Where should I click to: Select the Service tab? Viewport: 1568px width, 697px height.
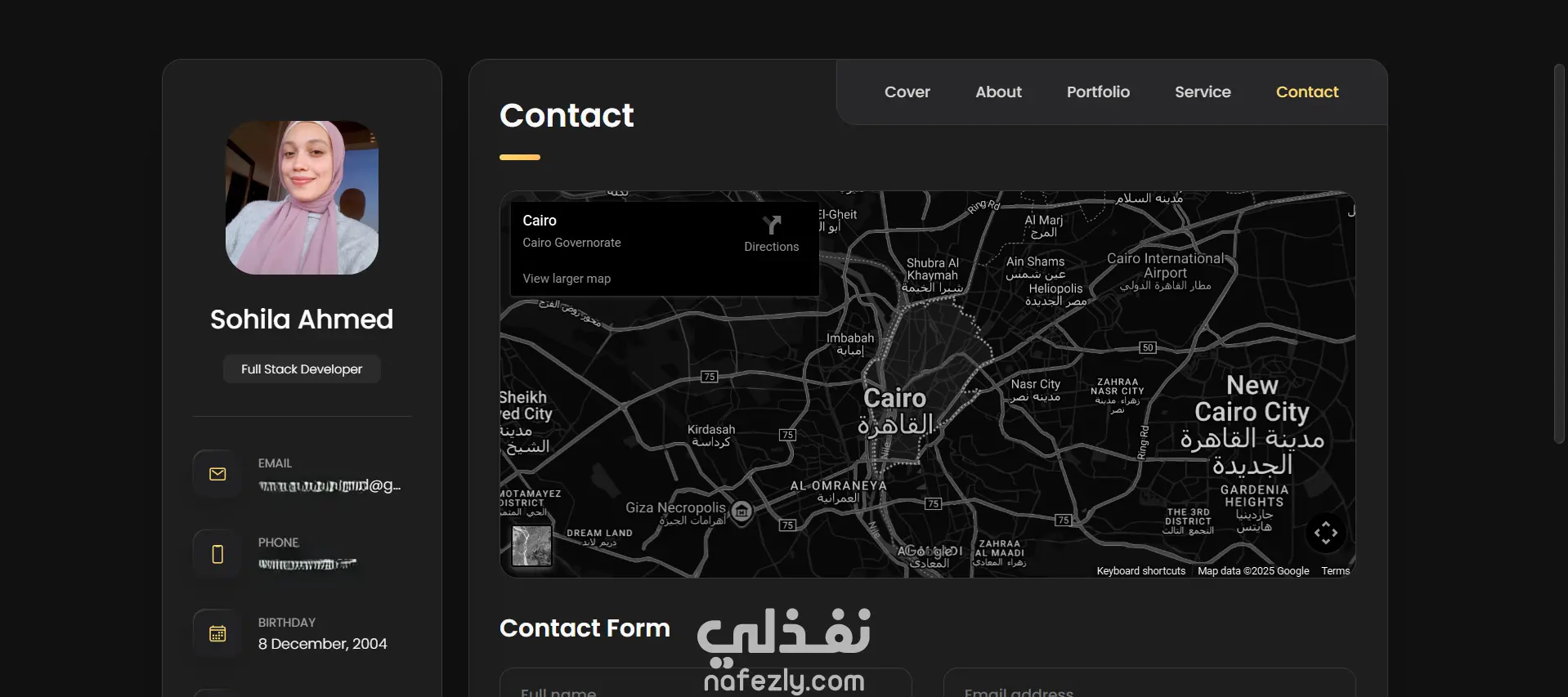pyautogui.click(x=1203, y=92)
